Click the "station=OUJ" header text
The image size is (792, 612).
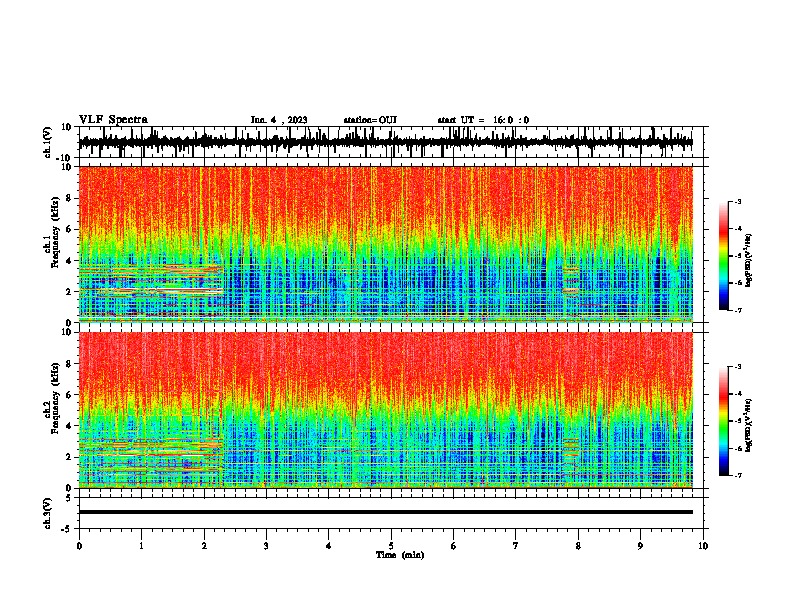(x=370, y=120)
